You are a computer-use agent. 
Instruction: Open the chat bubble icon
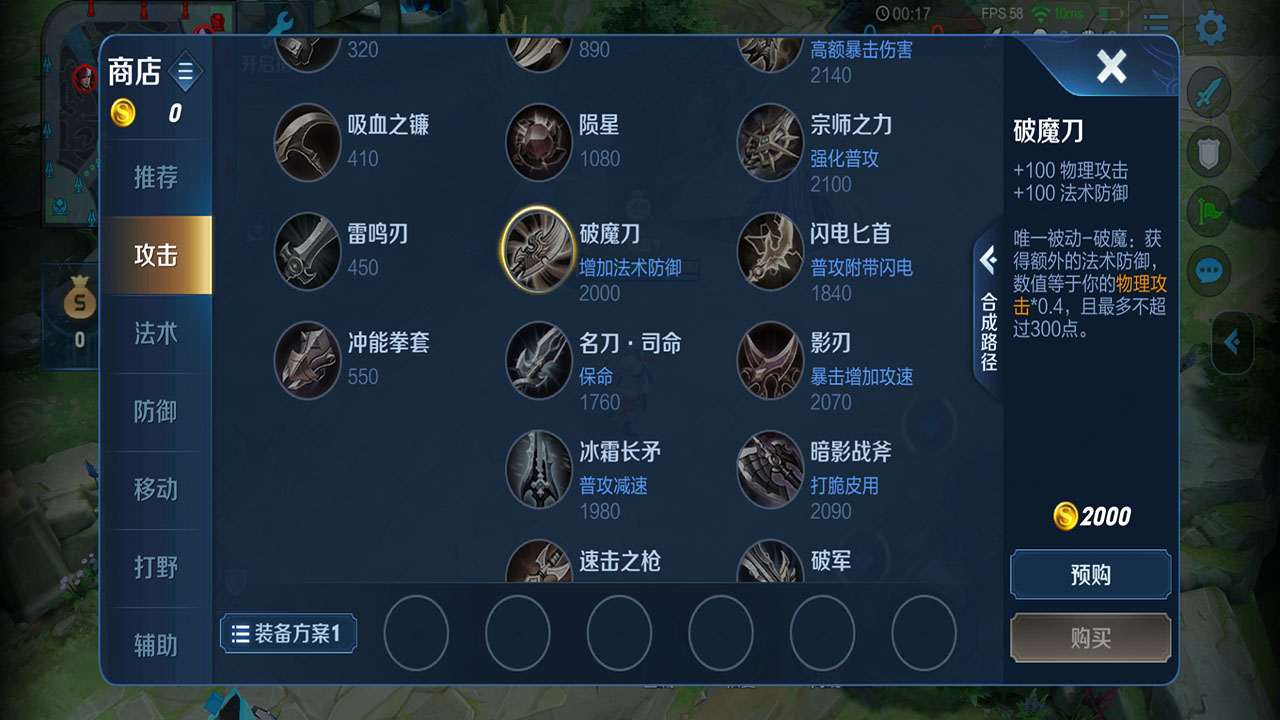point(1209,270)
